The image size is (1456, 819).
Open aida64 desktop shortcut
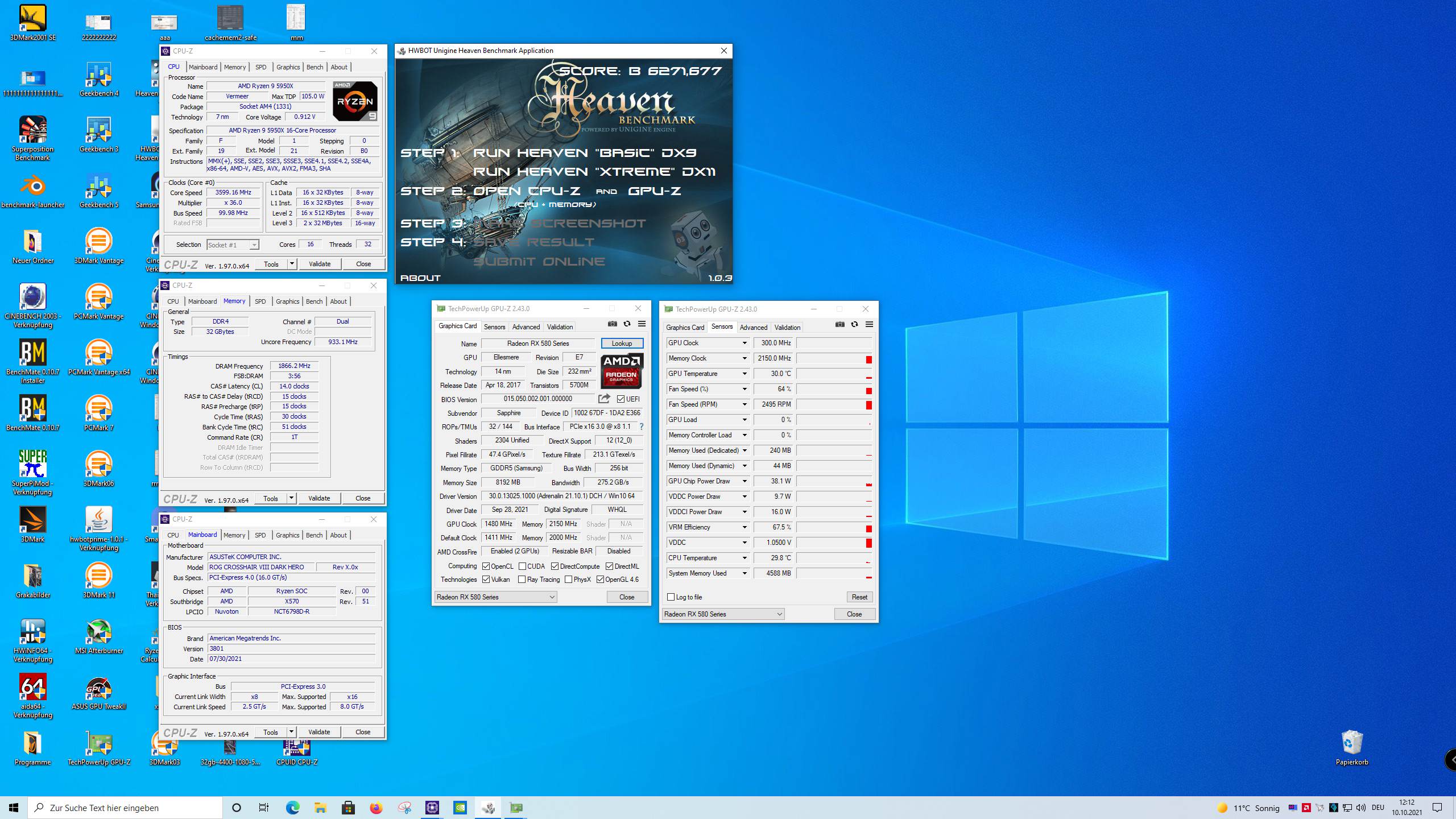(32, 696)
